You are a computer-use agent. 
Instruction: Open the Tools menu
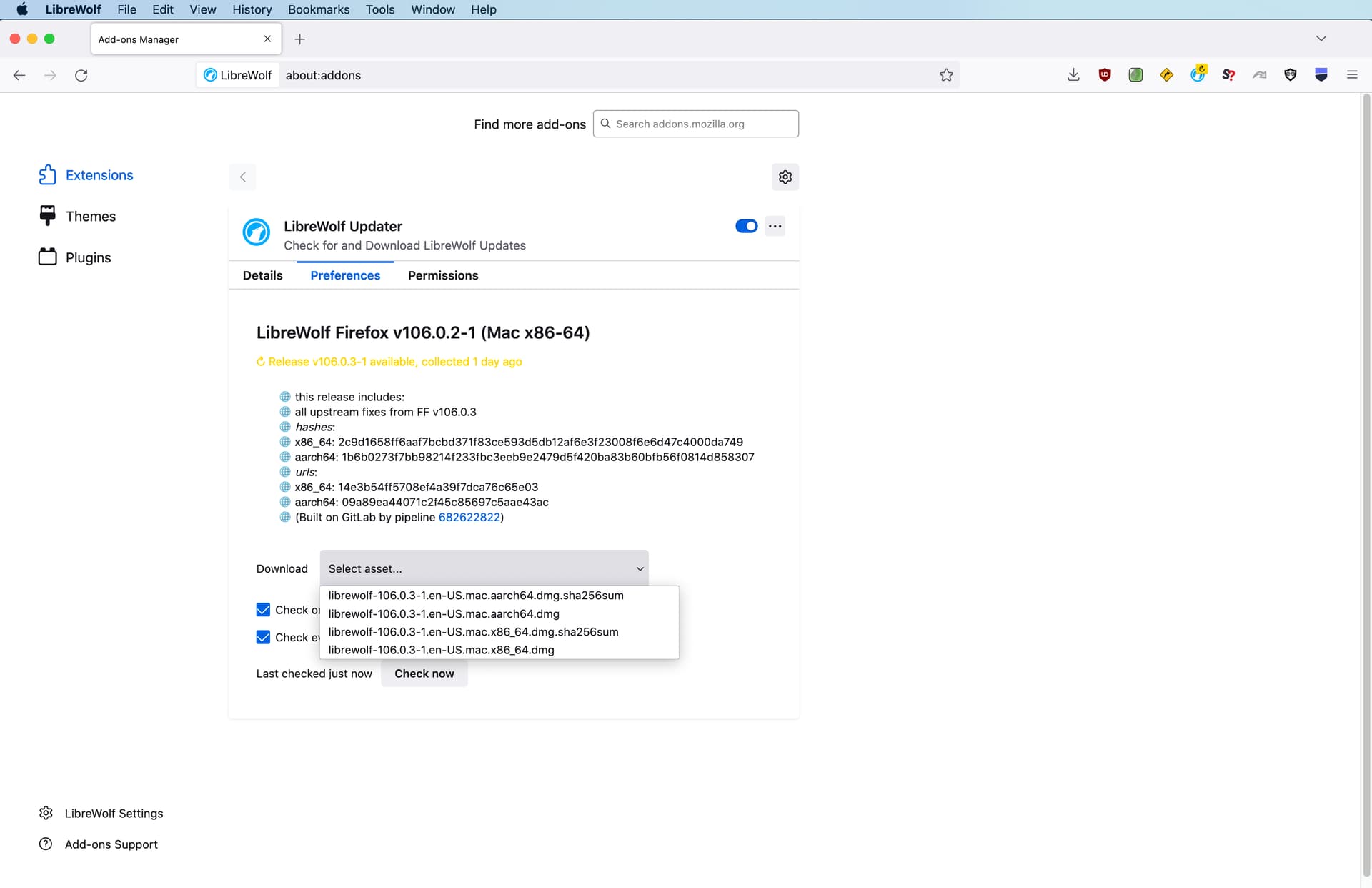380,9
